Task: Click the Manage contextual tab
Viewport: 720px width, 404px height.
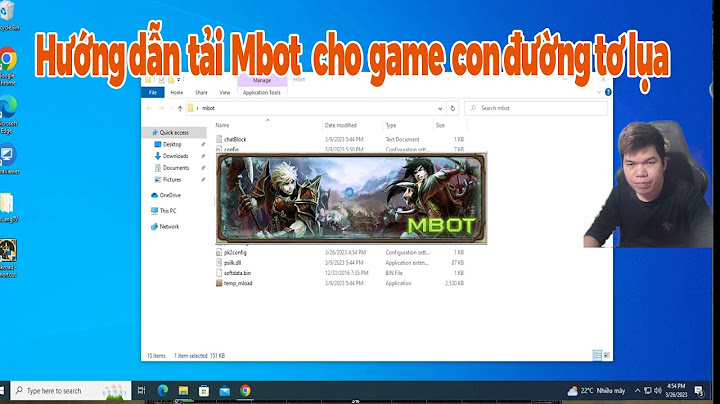Action: pos(262,80)
